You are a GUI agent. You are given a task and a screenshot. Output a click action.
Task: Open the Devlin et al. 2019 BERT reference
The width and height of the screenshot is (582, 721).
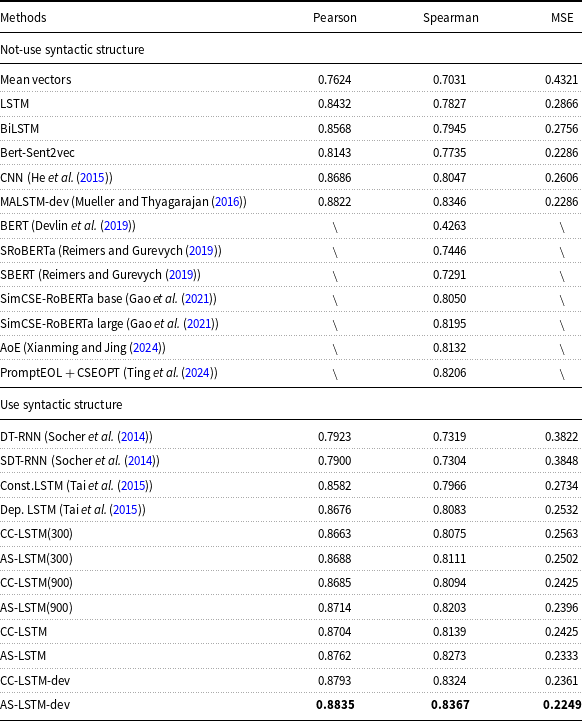click(x=116, y=226)
